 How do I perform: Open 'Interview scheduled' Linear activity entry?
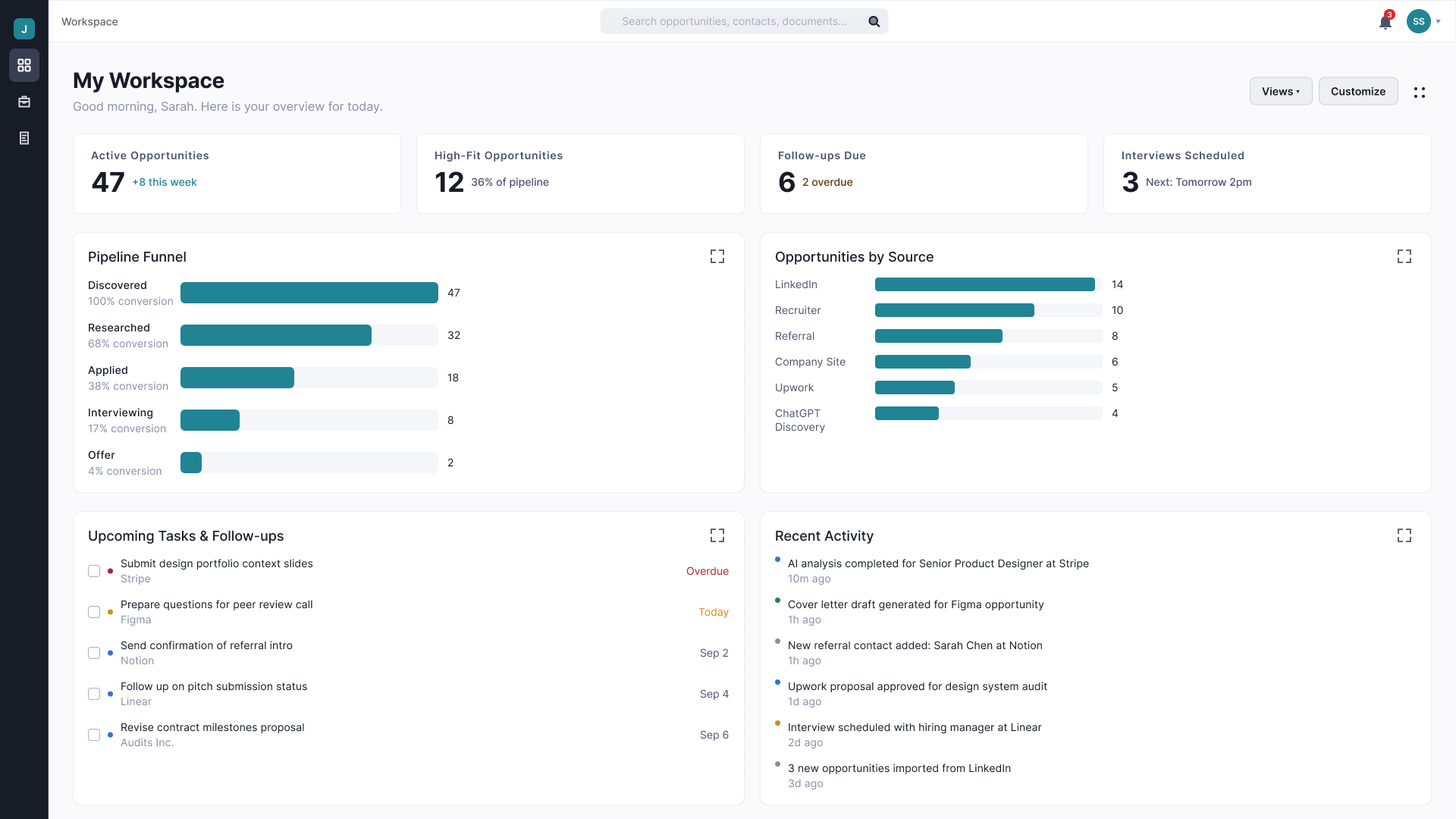915,727
